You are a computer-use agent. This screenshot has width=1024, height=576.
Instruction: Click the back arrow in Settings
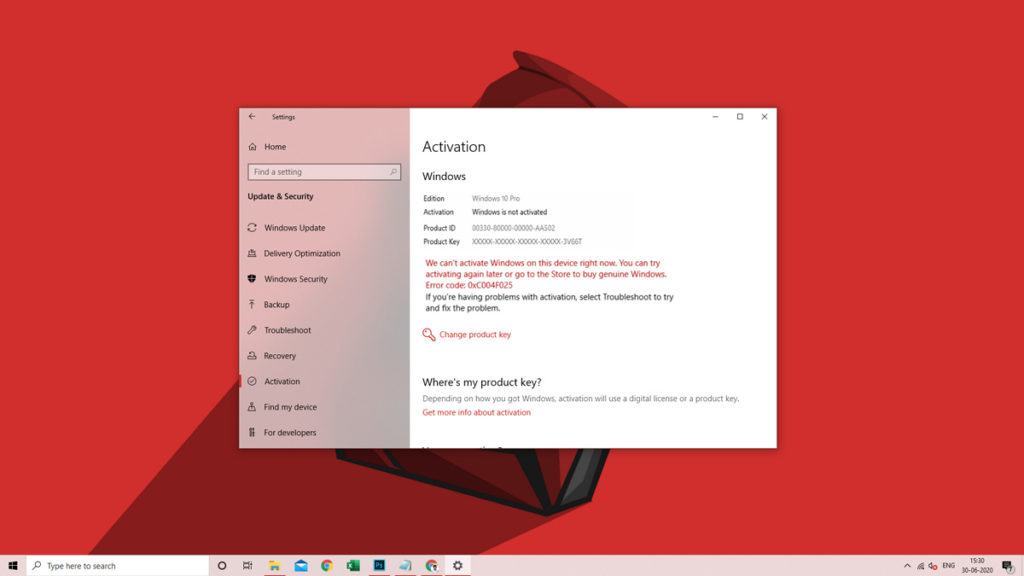(253, 117)
